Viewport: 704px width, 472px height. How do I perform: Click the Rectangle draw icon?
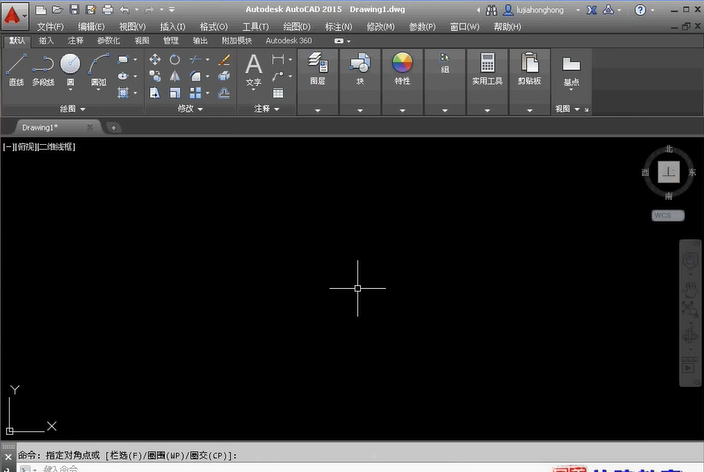coord(123,59)
